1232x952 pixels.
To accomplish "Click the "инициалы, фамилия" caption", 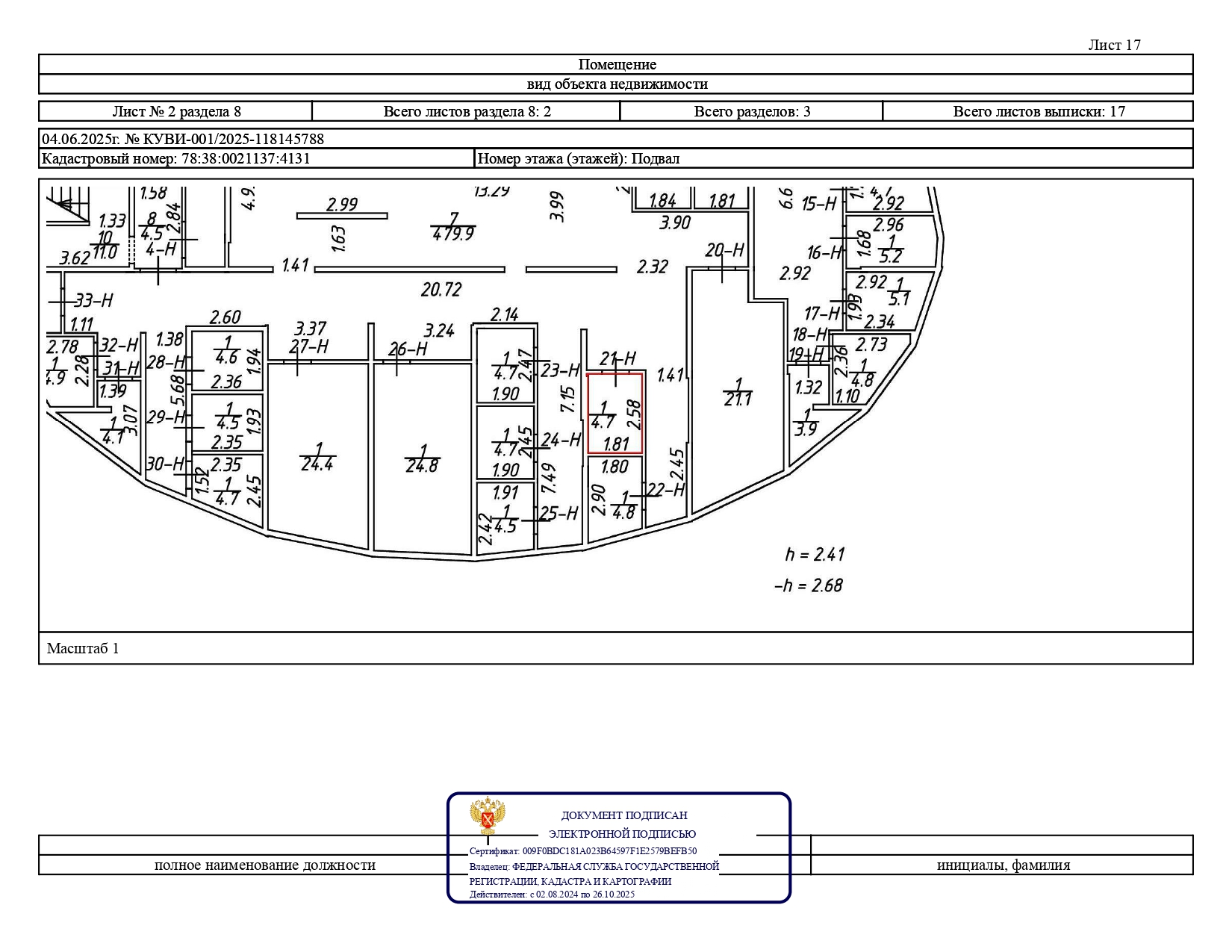I will (1004, 865).
